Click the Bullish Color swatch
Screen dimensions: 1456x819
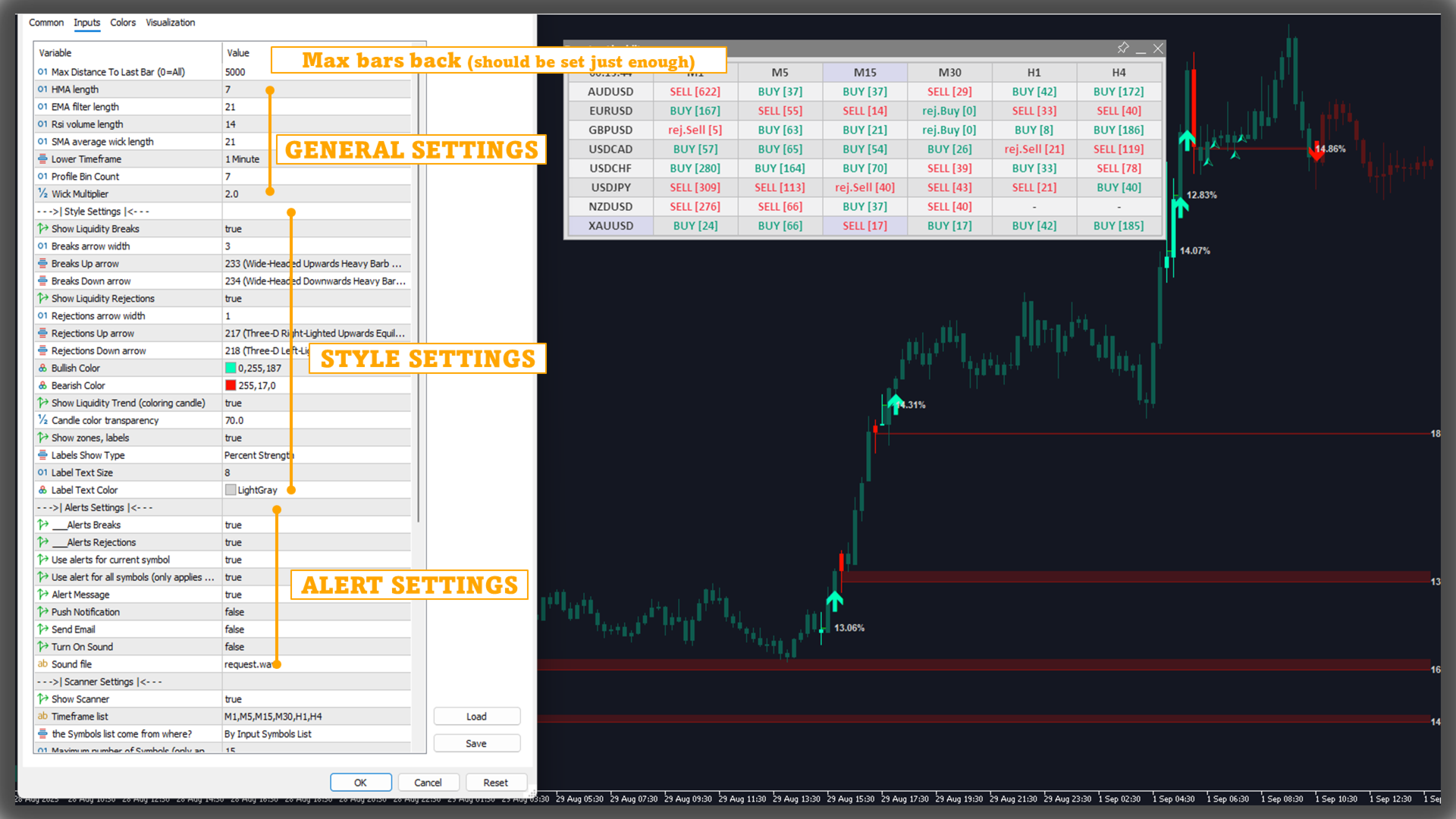coord(231,368)
